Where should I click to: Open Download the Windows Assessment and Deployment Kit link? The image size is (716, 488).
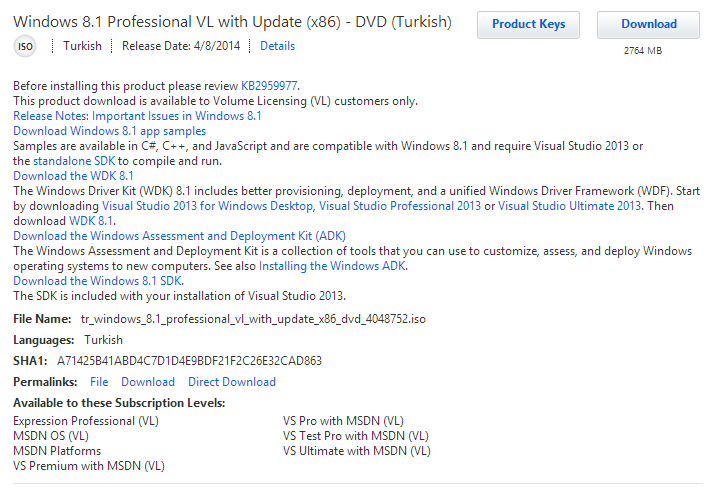coord(179,236)
